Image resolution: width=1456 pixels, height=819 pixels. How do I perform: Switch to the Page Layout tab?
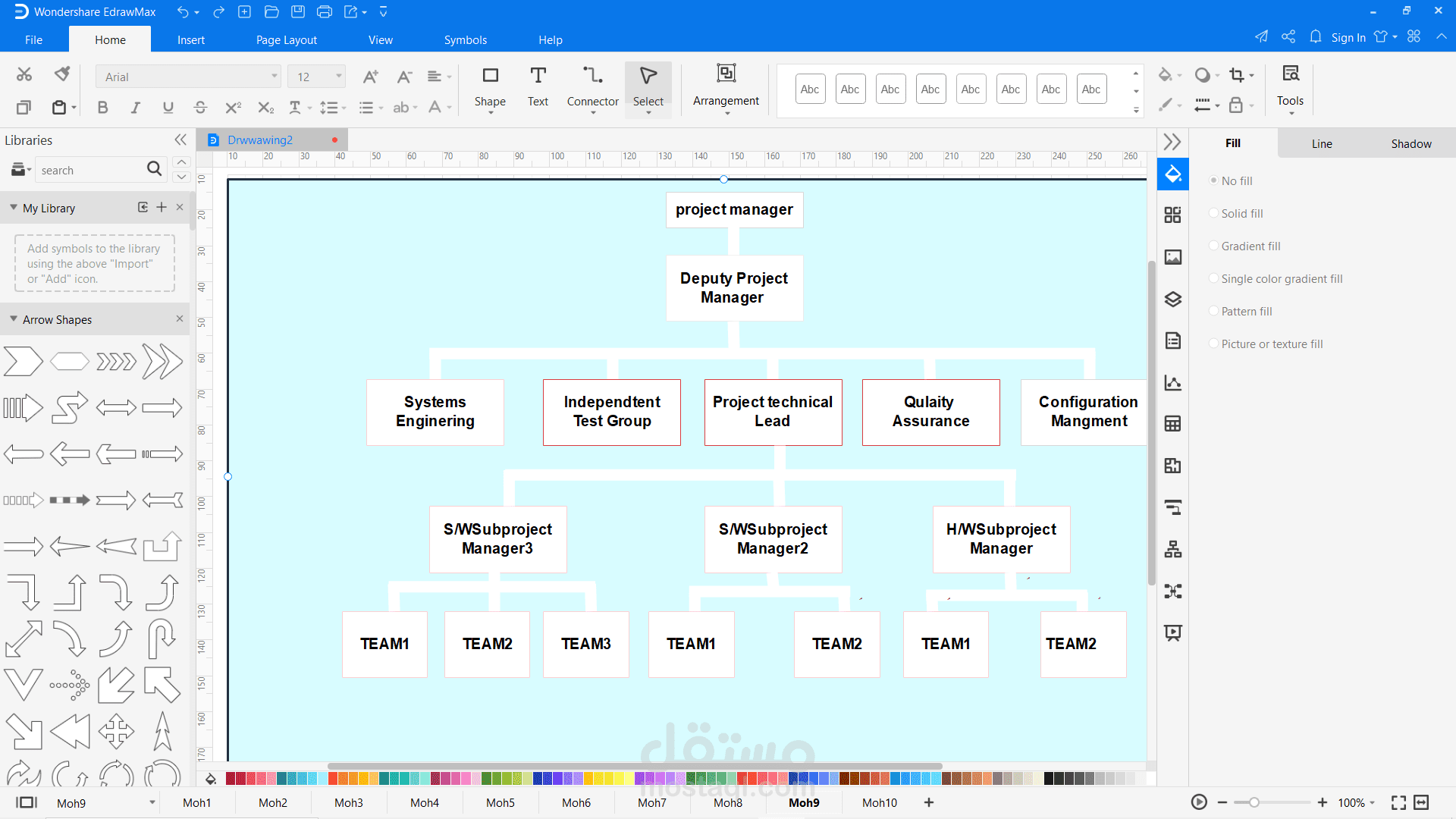pyautogui.click(x=287, y=39)
